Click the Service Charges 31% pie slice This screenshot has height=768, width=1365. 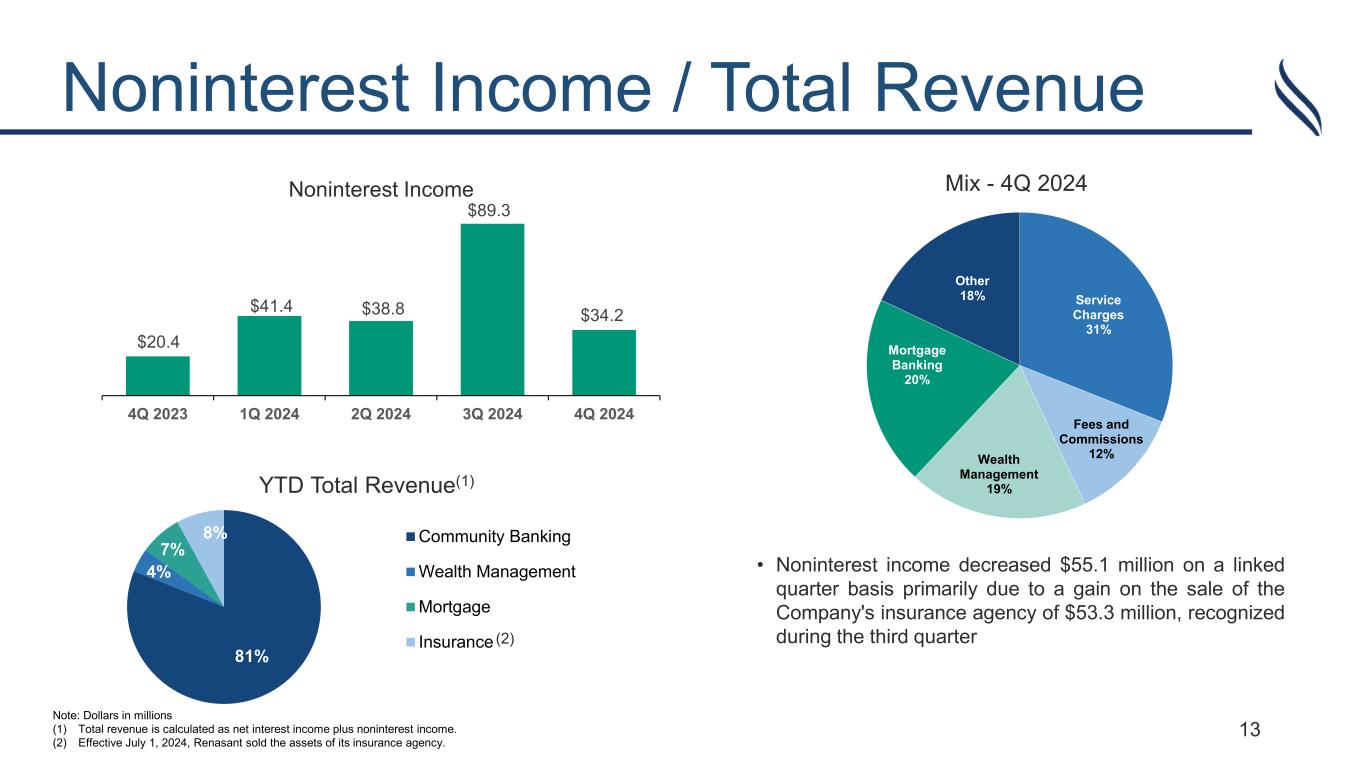point(1095,310)
